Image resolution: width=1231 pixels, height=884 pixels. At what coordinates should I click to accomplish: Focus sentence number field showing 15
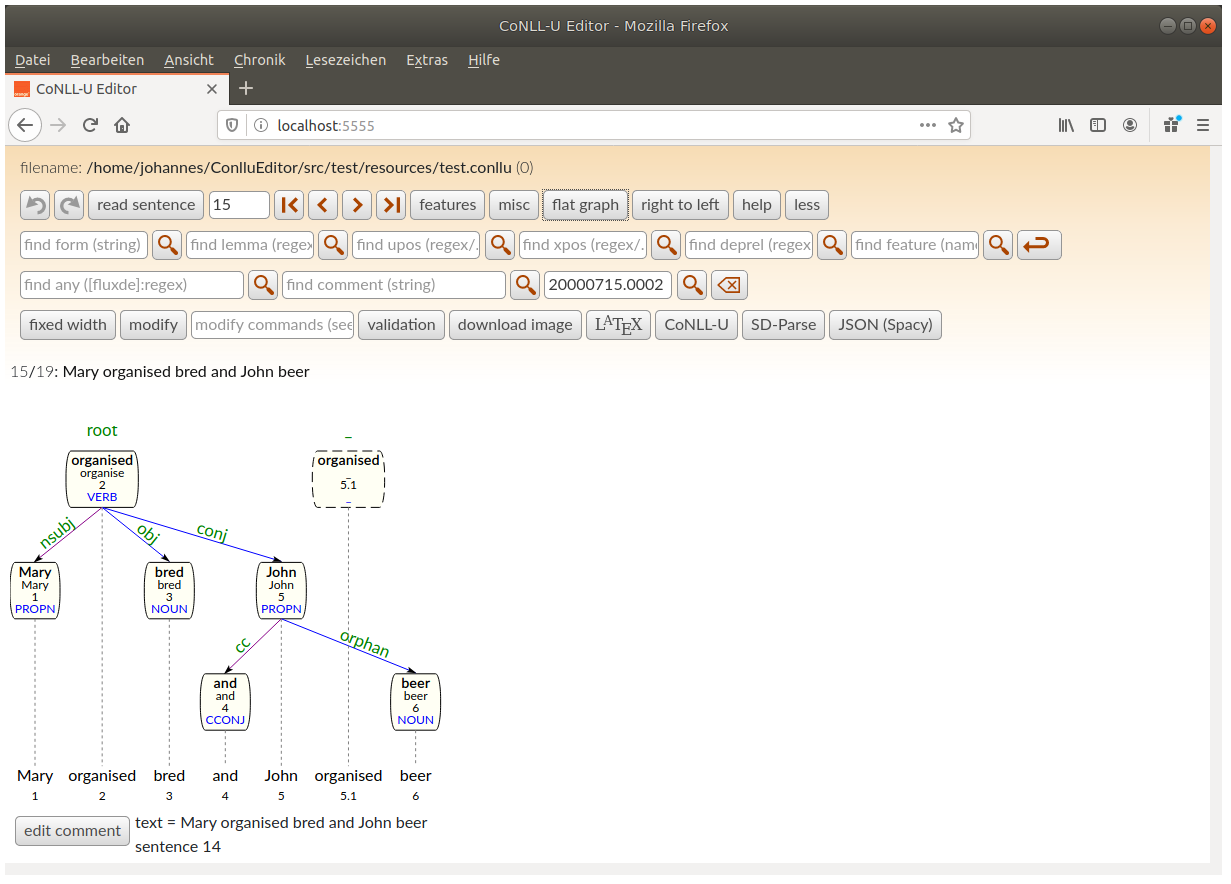point(239,205)
